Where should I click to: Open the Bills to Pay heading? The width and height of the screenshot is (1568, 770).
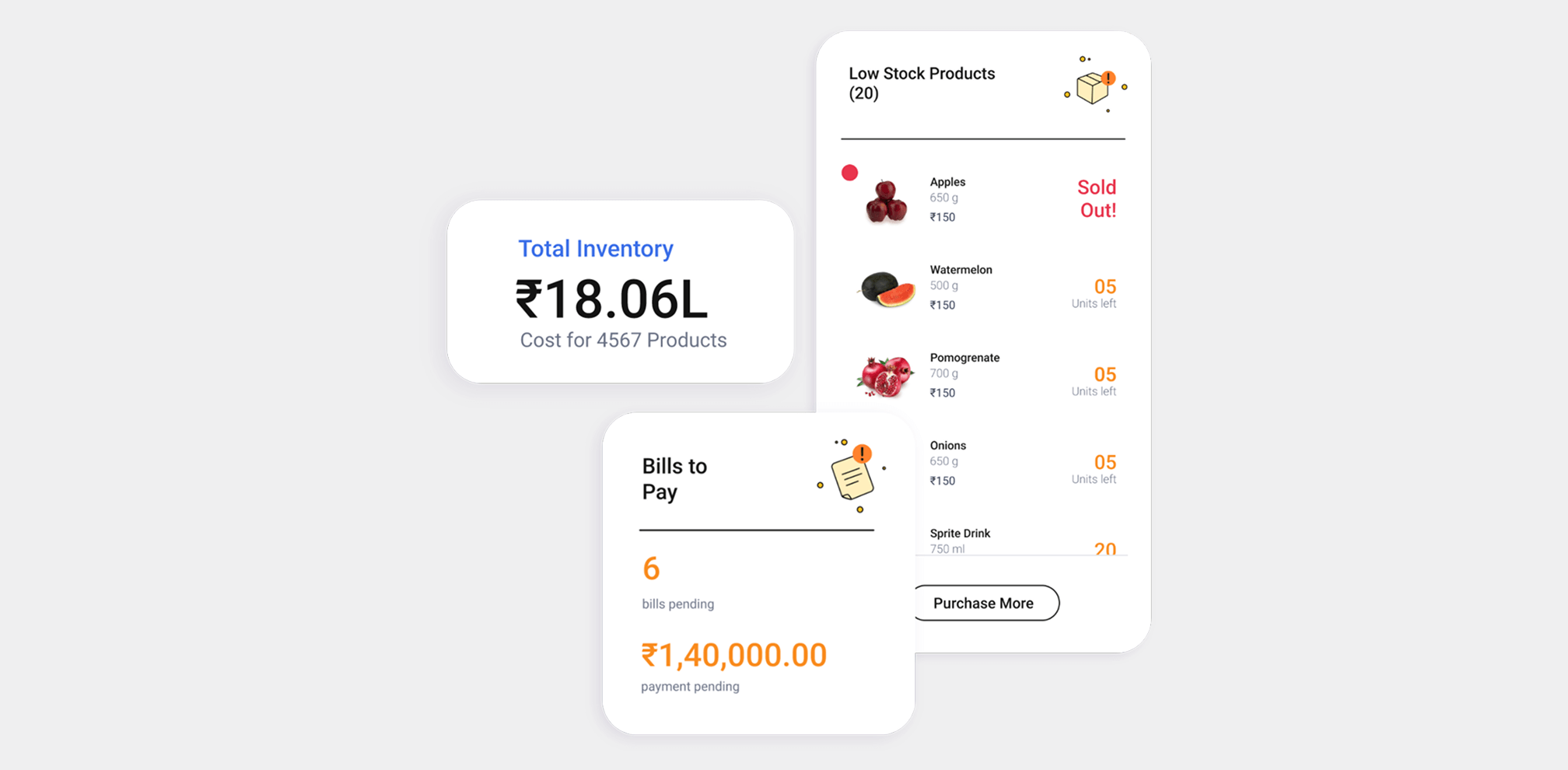(674, 478)
